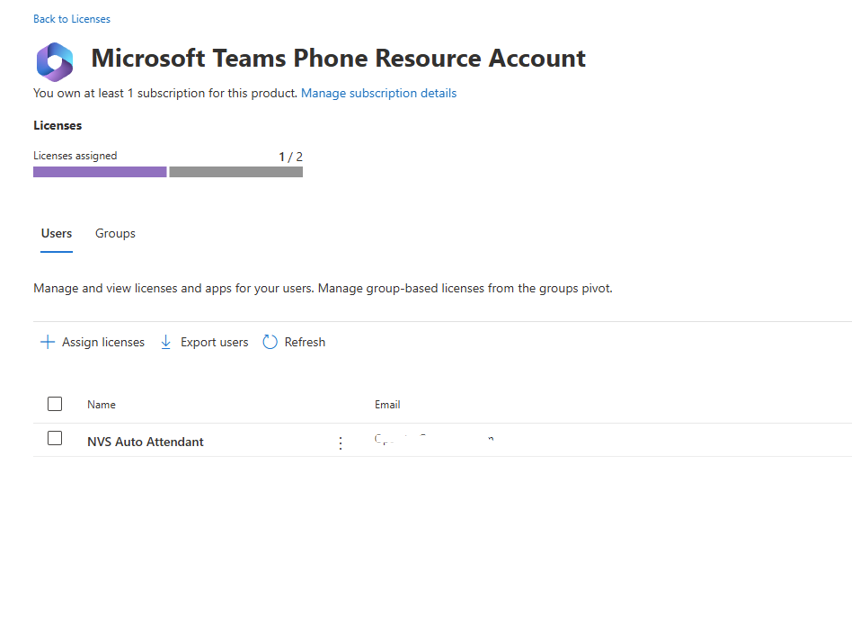This screenshot has width=852, height=619.
Task: Open NVS Auto Attendant user details
Action: pos(145,442)
